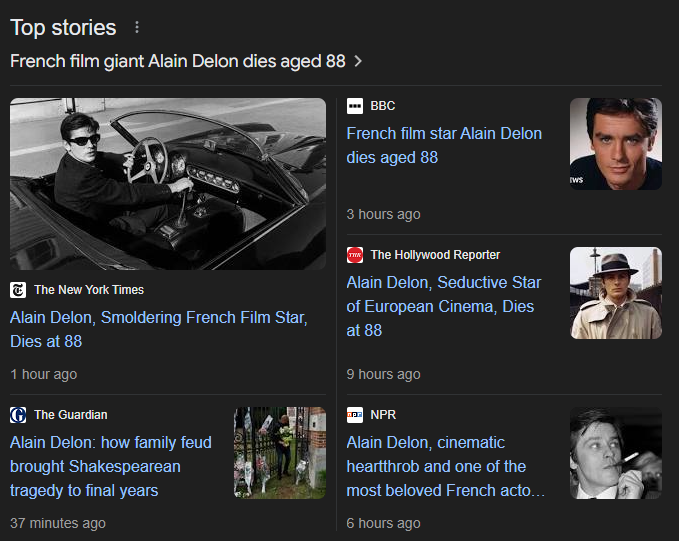Open BBC 'French film star Alain Delon' headline
The image size is (679, 541).
444,145
